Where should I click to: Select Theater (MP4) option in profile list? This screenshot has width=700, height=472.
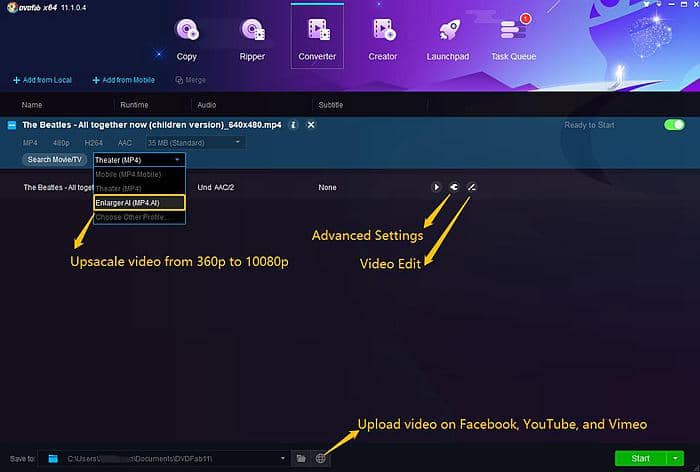139,188
